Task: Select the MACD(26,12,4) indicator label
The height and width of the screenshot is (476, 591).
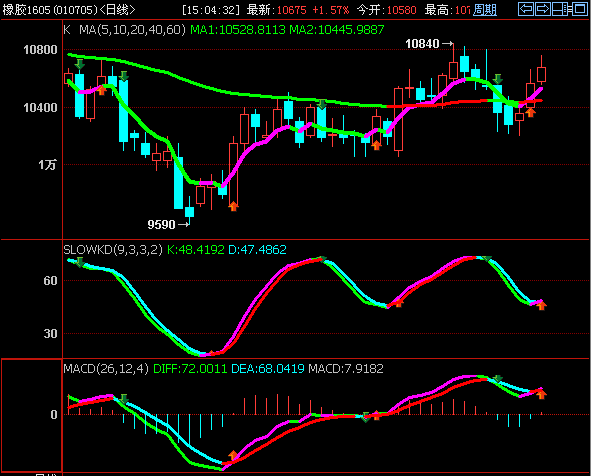Action: pyautogui.click(x=106, y=368)
